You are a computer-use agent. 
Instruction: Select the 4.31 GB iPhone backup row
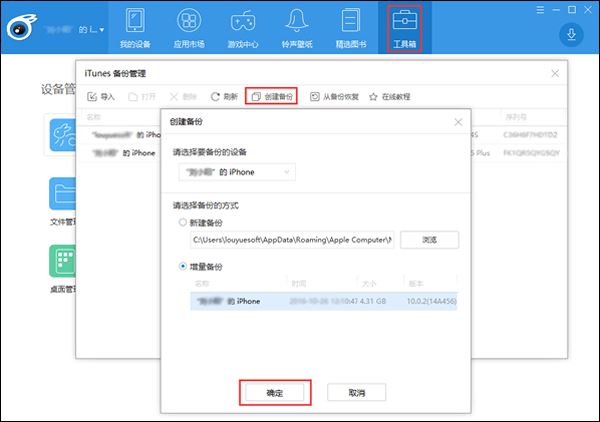coord(324,301)
